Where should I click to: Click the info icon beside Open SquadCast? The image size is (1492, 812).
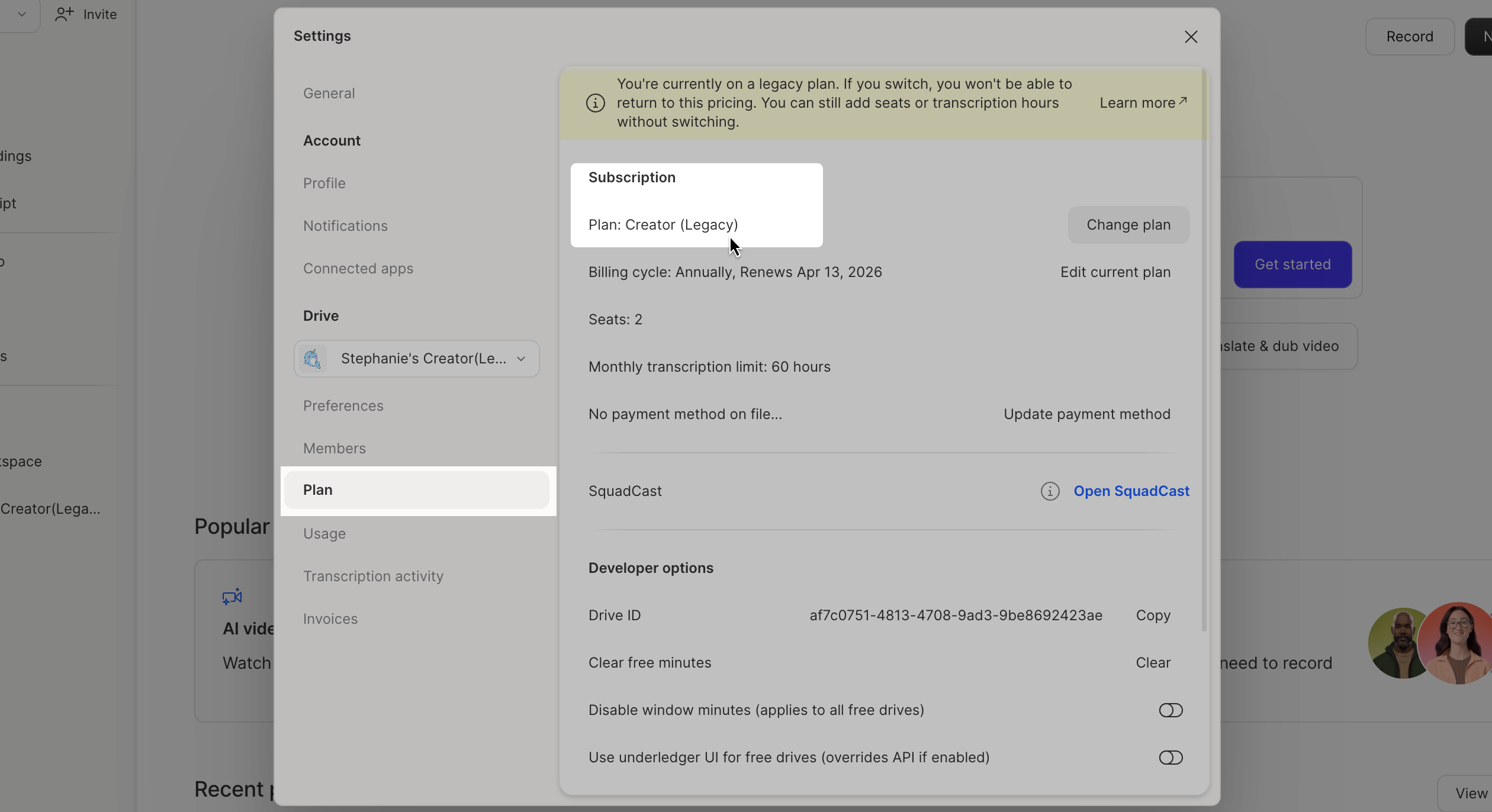coord(1049,491)
